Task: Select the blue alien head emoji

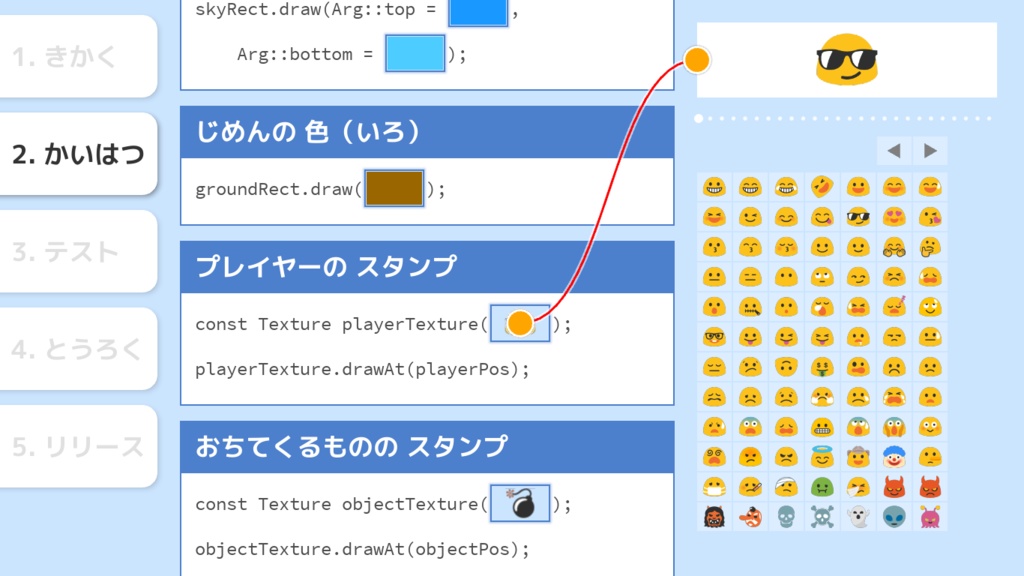Action: click(894, 517)
